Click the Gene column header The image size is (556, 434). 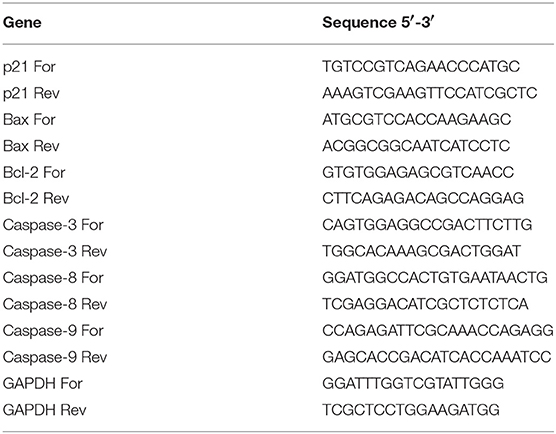click(22, 23)
